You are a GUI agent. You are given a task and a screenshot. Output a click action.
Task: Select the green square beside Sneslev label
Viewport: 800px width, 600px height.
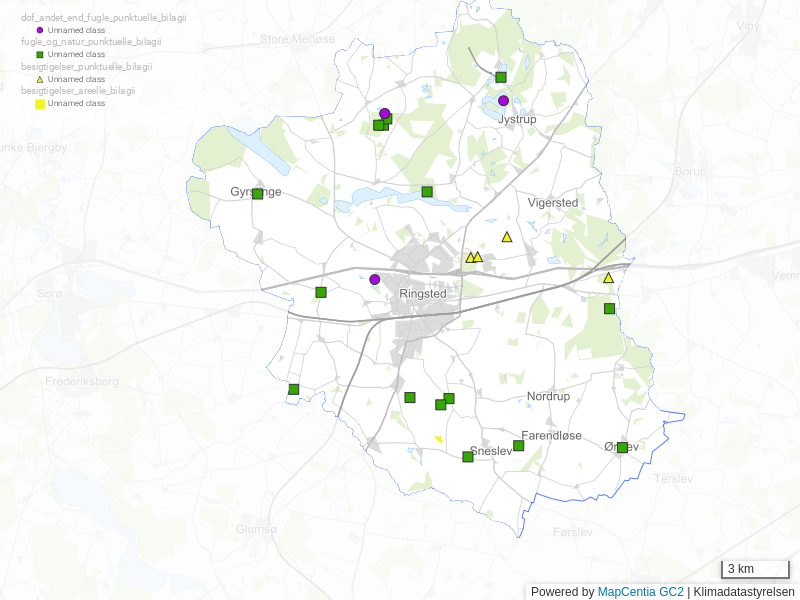[467, 457]
